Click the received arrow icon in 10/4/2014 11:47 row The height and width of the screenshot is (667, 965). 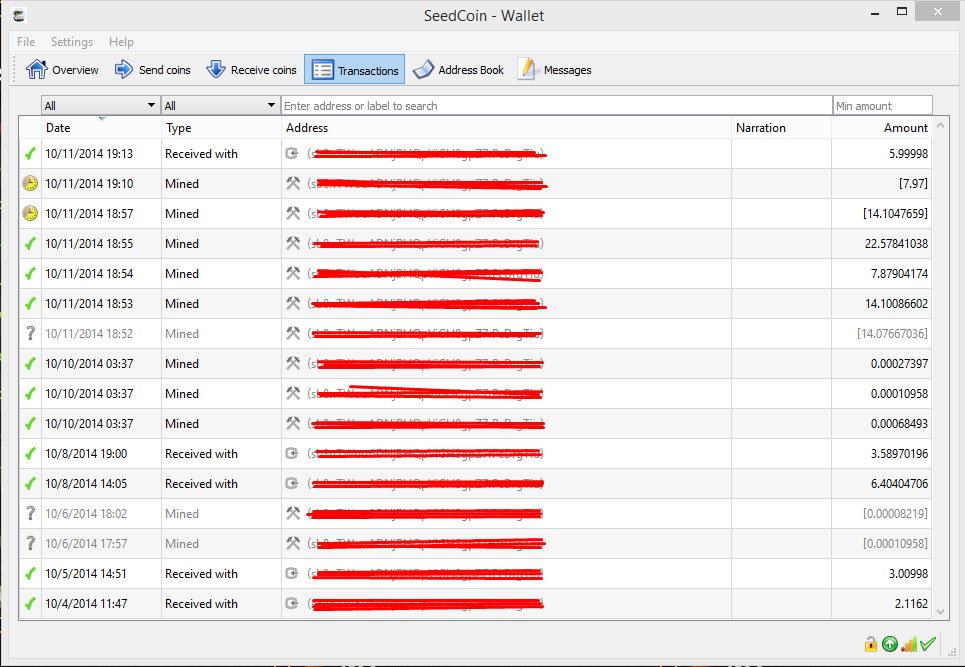point(292,604)
